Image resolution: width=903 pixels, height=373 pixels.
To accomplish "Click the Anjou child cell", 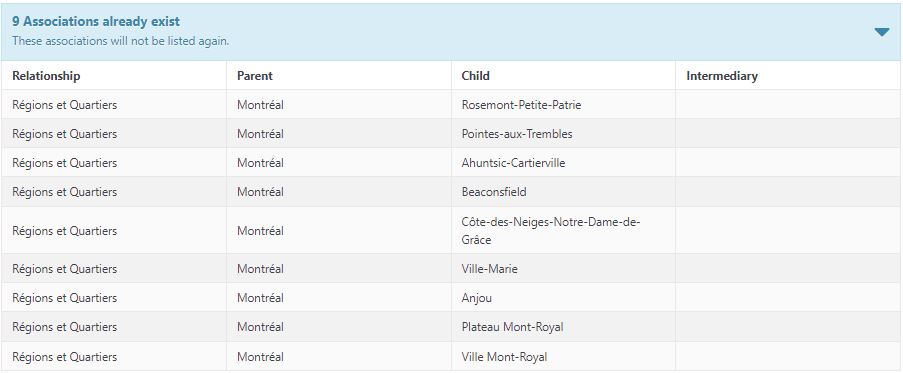I will (x=563, y=298).
